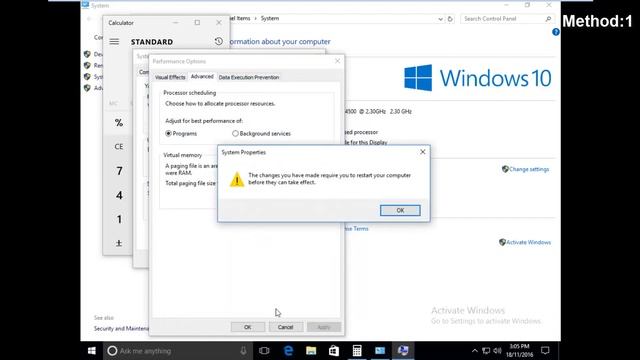Close the Performance Options window

tap(337, 61)
